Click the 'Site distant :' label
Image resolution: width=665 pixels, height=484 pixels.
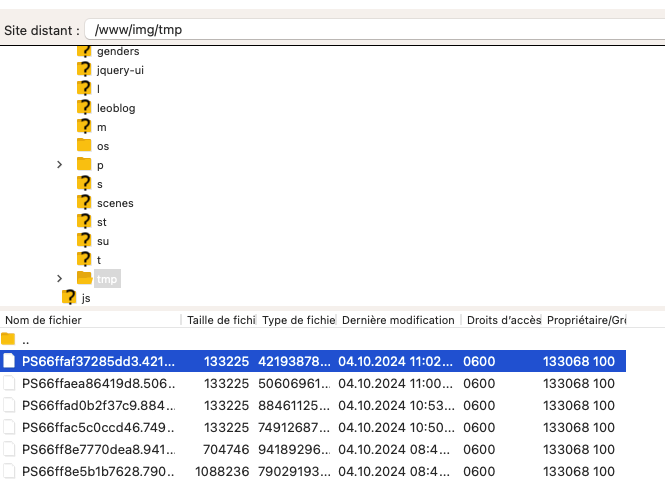click(42, 31)
